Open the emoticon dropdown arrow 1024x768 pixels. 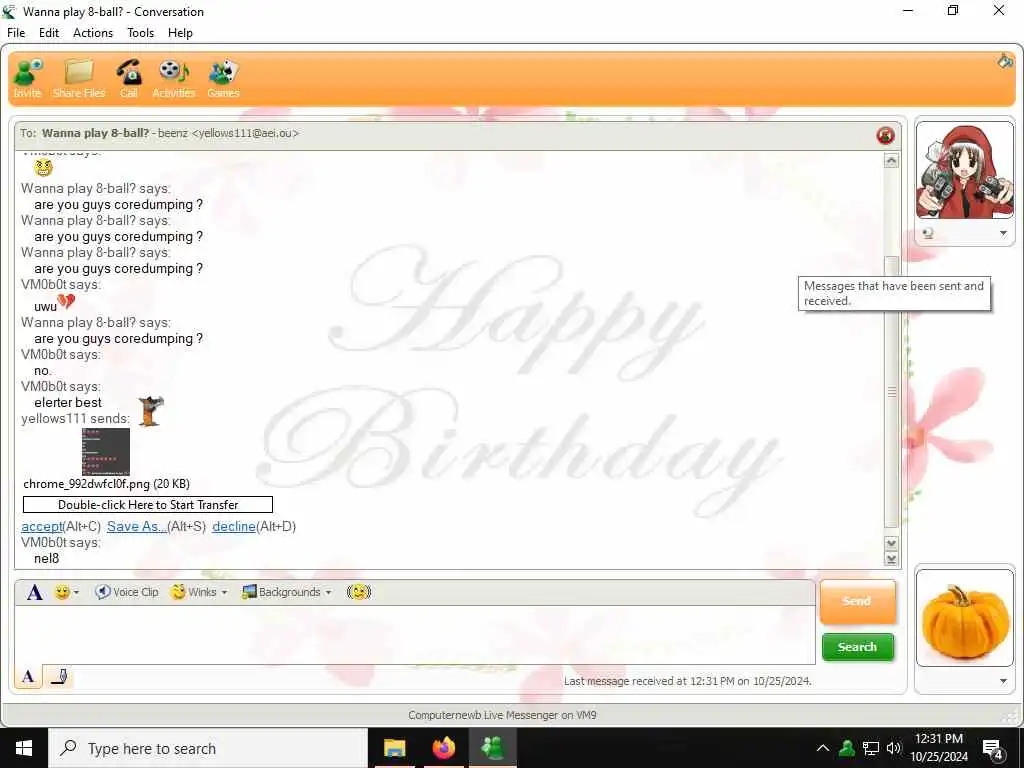[76, 592]
